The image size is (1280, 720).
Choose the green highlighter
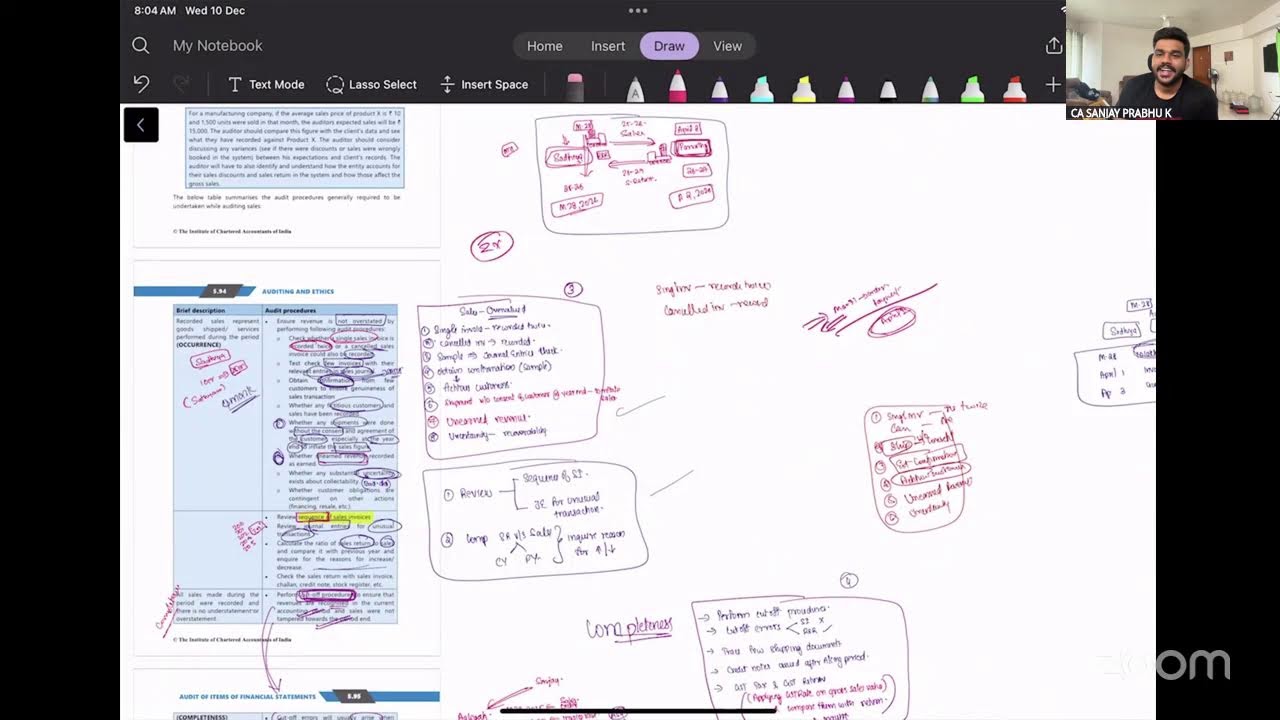coord(972,88)
